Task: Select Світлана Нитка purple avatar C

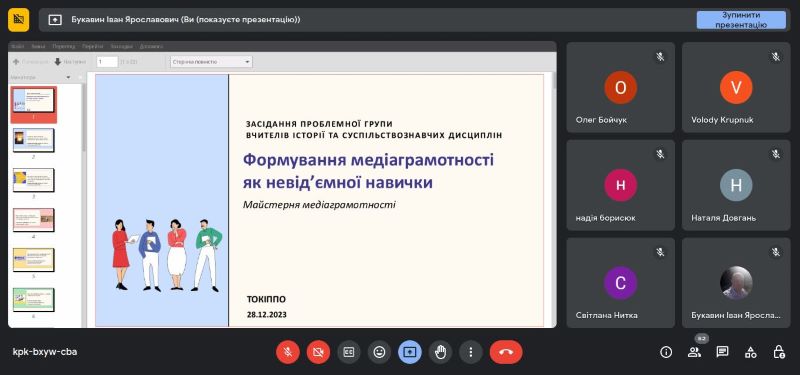Action: click(620, 283)
